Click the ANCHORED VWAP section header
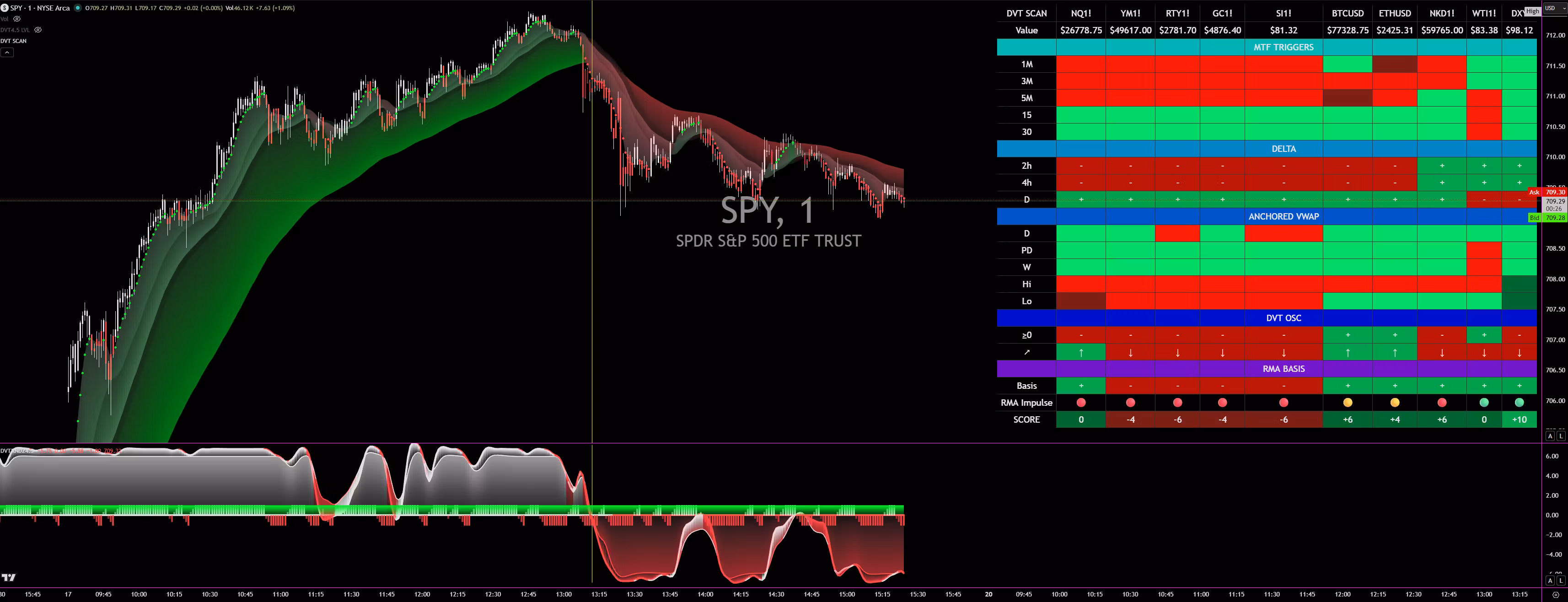Screen dimensions: 1568x602 [1284, 217]
